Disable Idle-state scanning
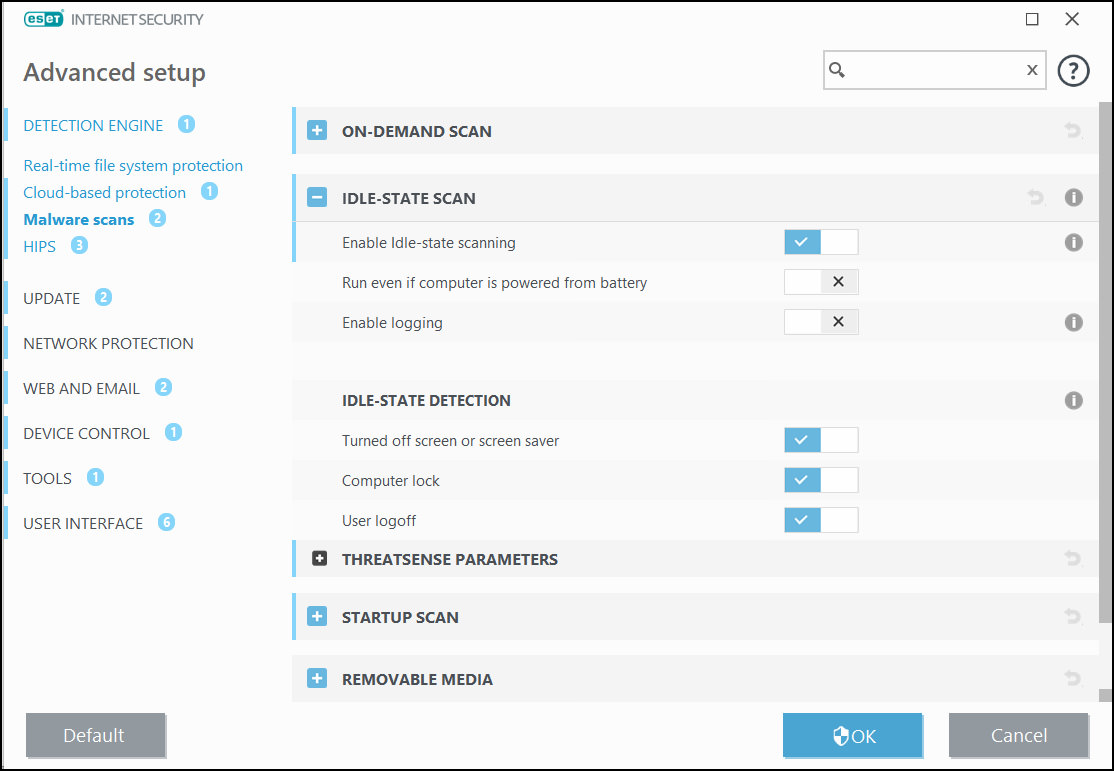Screen dimensions: 1114x771 point(821,242)
